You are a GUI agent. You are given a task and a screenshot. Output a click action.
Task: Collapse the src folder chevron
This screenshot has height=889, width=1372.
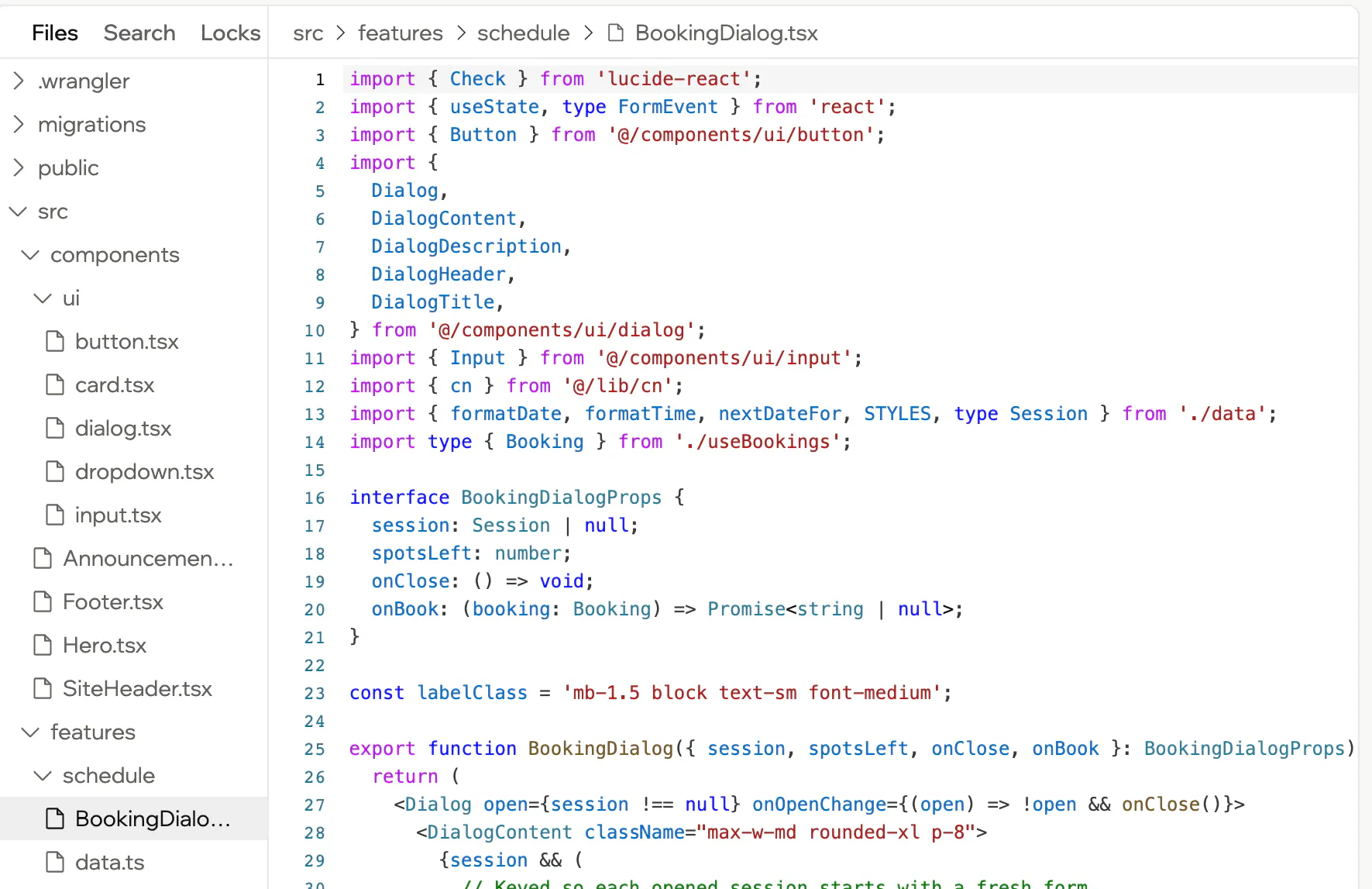[18, 211]
